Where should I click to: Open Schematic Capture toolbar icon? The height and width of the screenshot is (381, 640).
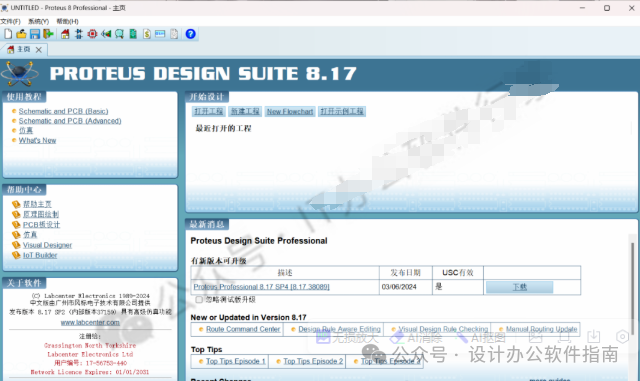79,34
